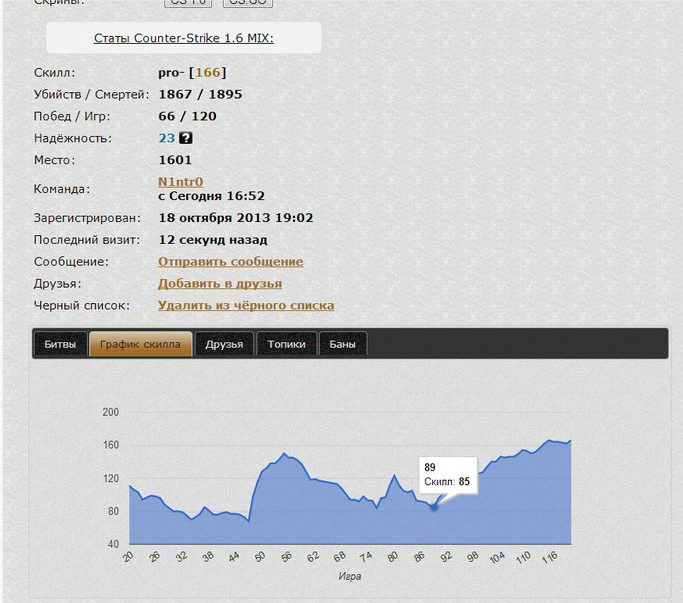Click the skill value 166
Screen dimensions: 683x603
click(x=207, y=72)
